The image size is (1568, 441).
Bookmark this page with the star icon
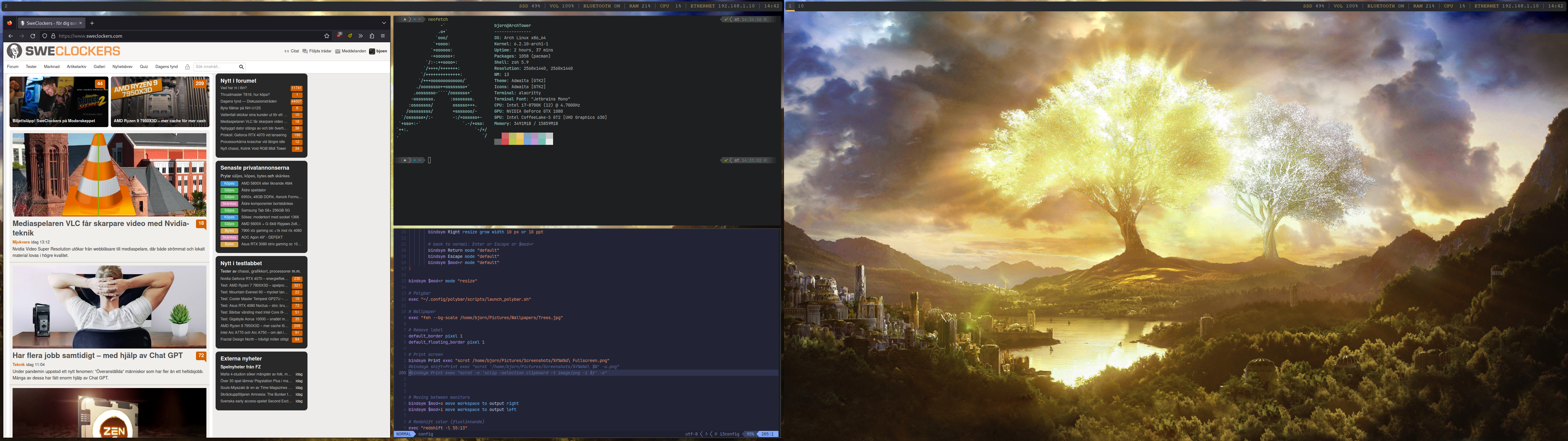[x=327, y=36]
